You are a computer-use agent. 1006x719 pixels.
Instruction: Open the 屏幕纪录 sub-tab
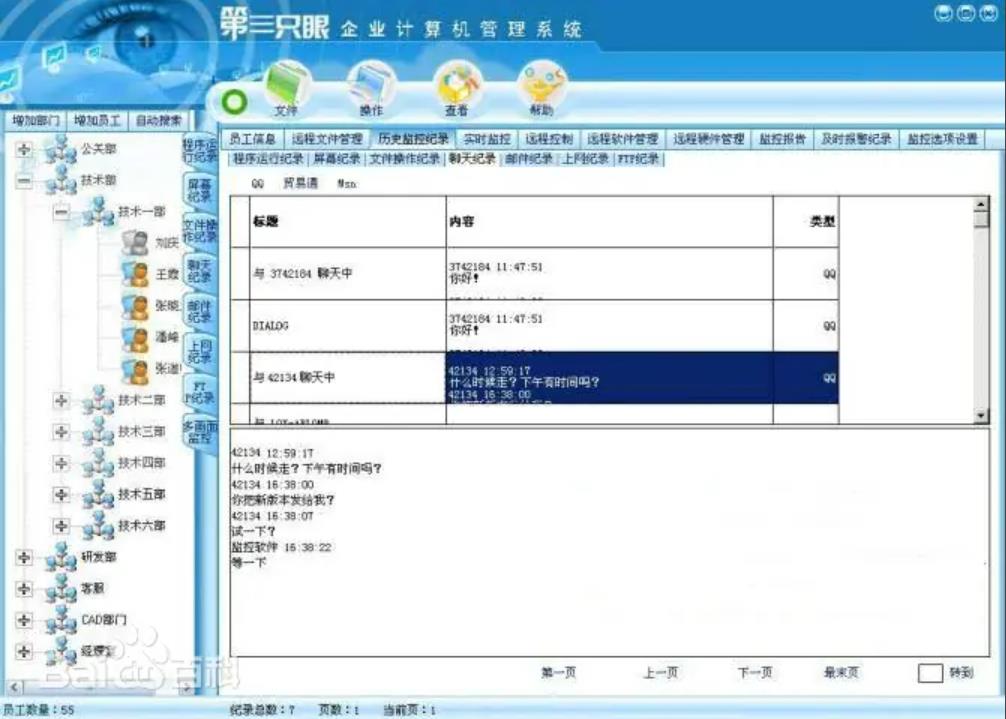(336, 159)
